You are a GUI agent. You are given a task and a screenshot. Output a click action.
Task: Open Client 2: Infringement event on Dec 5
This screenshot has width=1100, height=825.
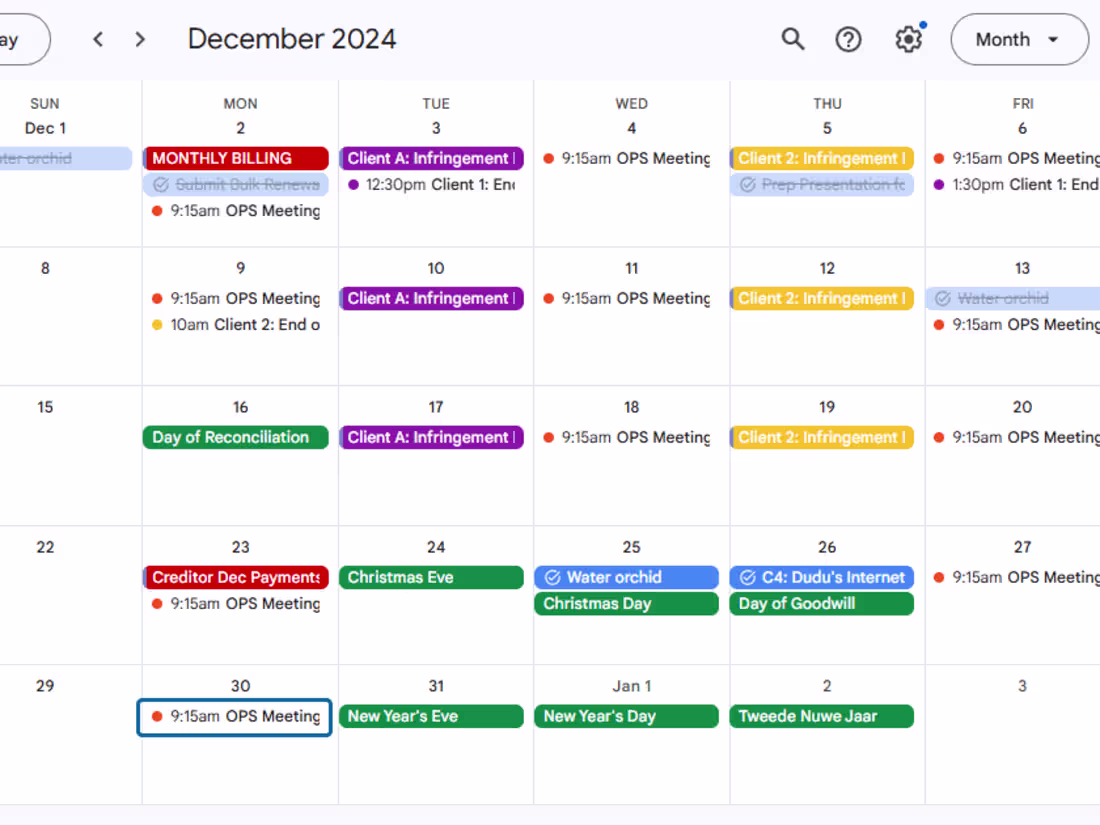pyautogui.click(x=822, y=159)
